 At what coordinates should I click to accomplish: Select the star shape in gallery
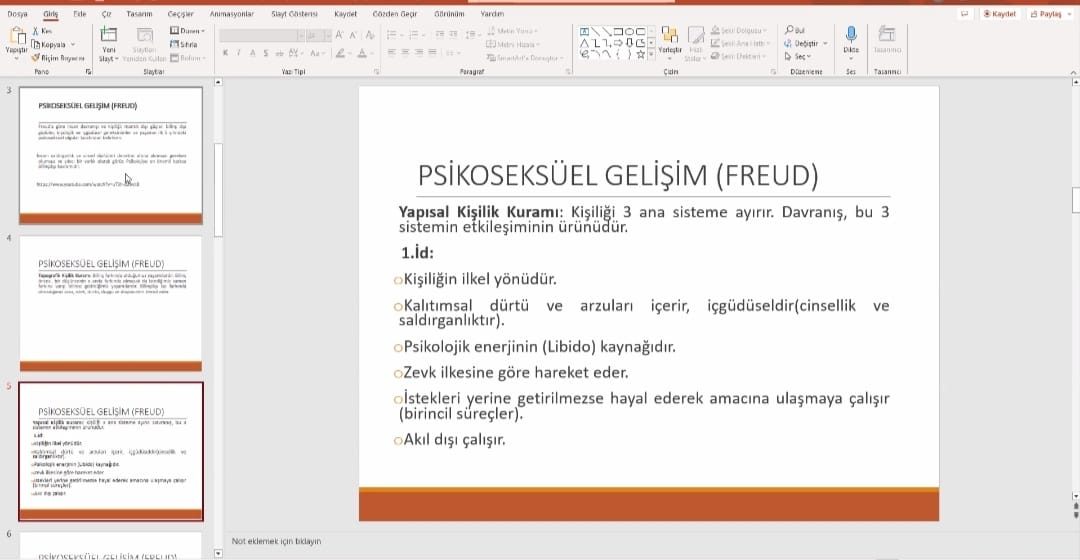click(x=641, y=54)
